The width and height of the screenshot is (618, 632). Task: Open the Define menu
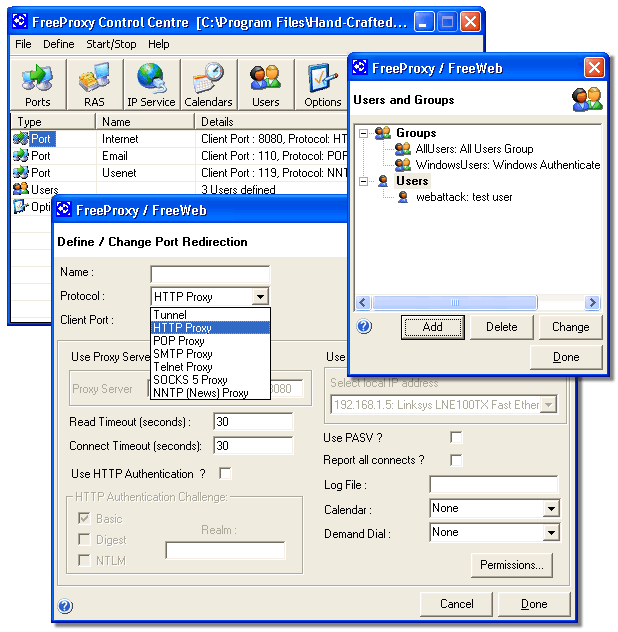(59, 44)
